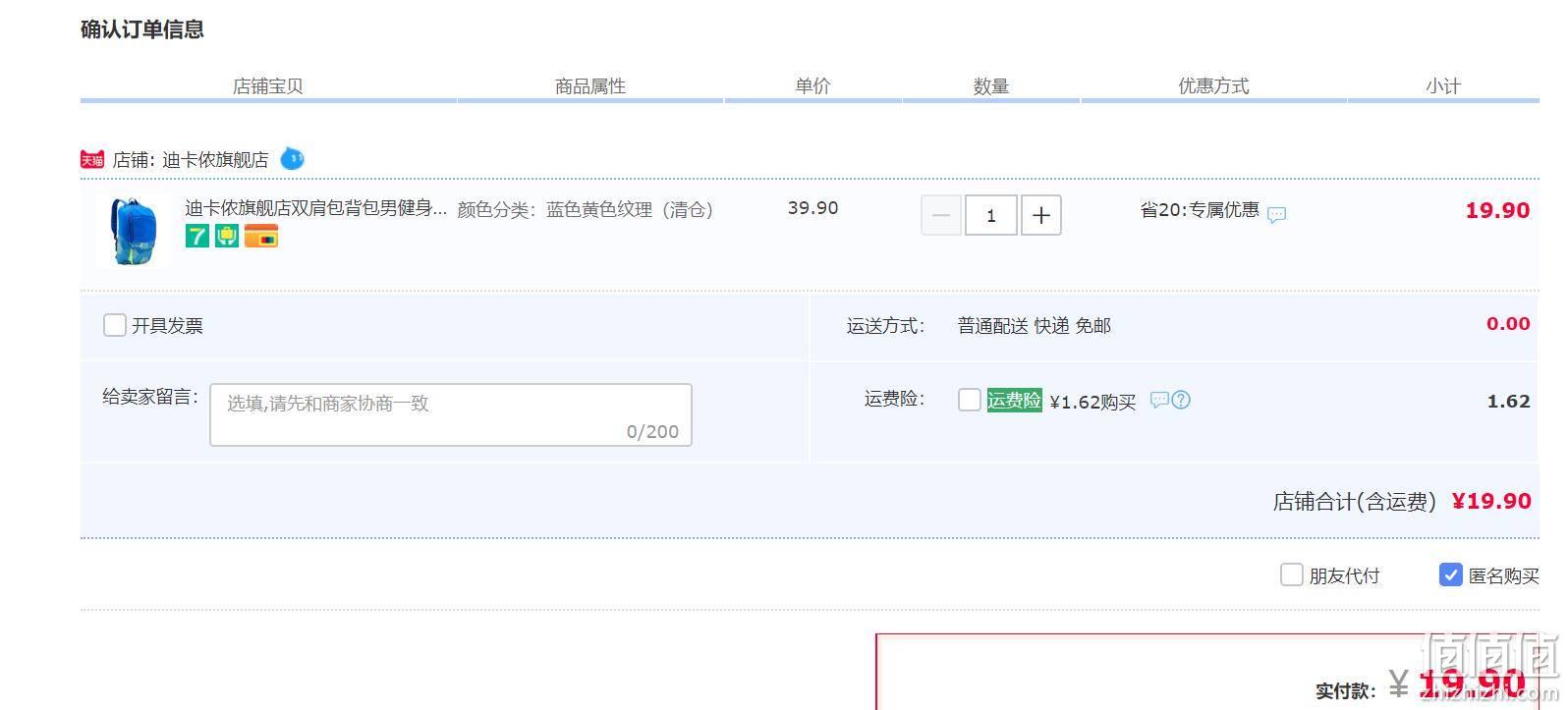Click the 数量 column header
This screenshot has height=710, width=1568.
coord(991,86)
